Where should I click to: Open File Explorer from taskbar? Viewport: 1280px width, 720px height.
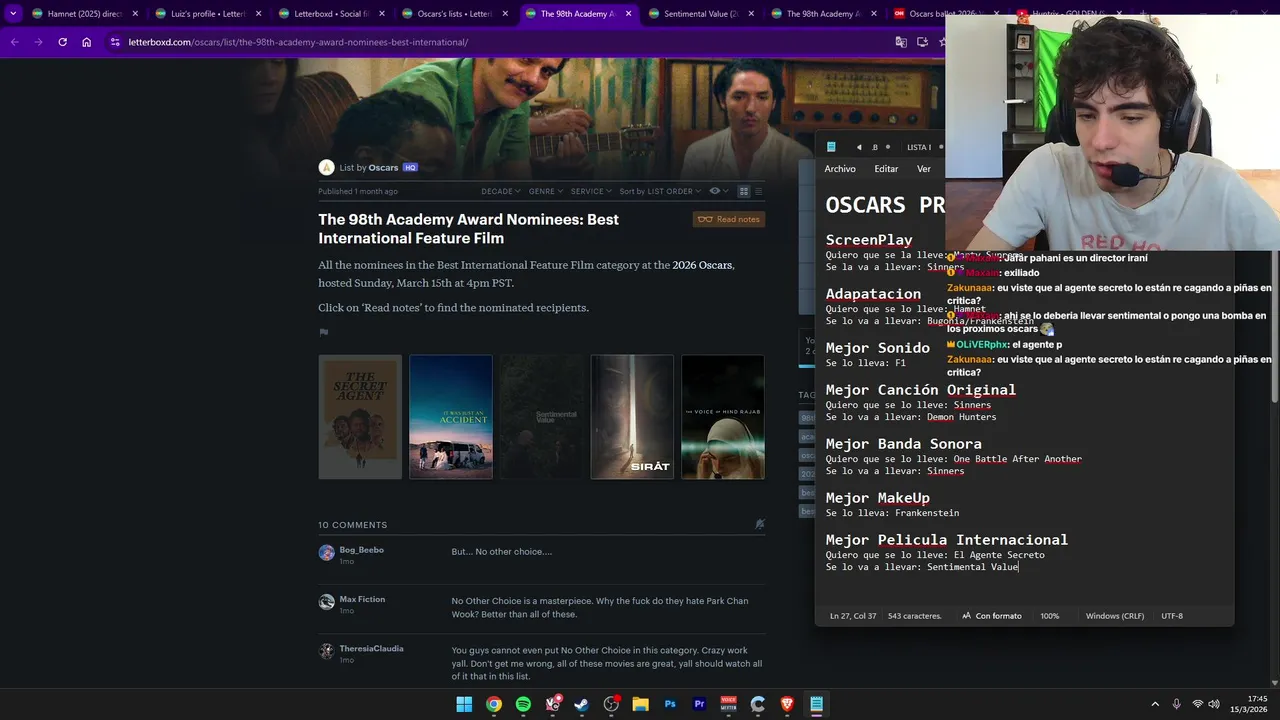click(640, 704)
